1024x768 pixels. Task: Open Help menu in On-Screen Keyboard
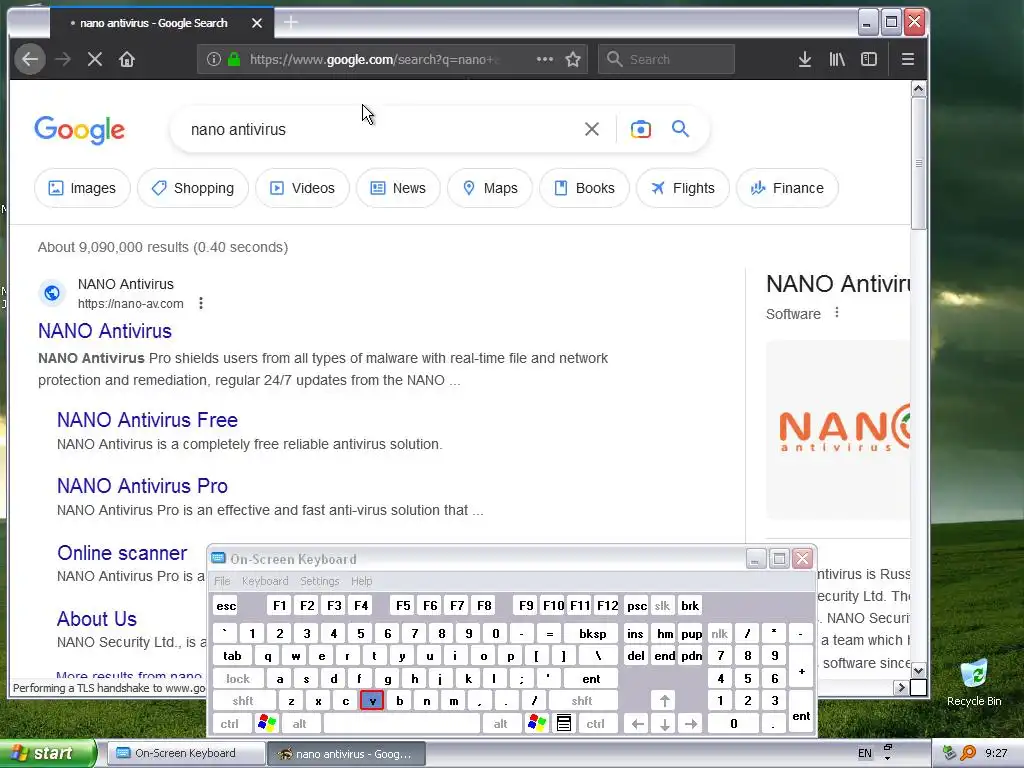(x=361, y=581)
